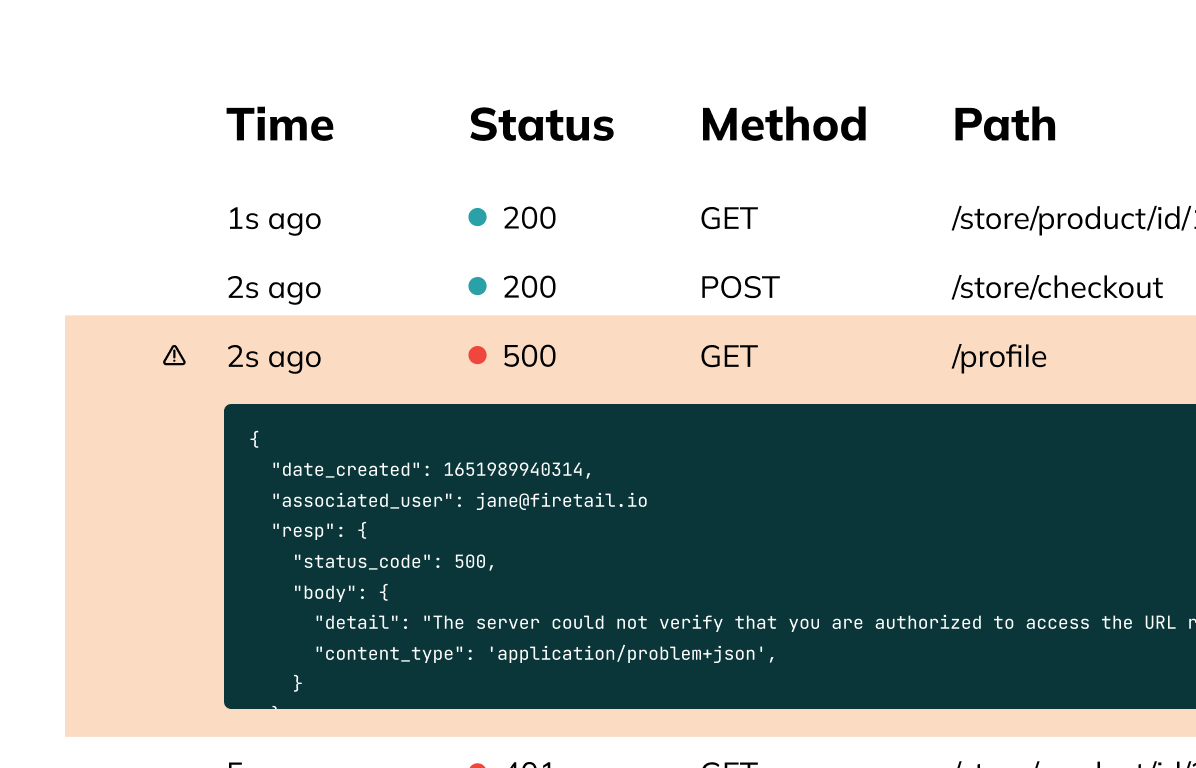The height and width of the screenshot is (768, 1196).
Task: Open the 1s ago GET request row
Action: click(x=630, y=218)
